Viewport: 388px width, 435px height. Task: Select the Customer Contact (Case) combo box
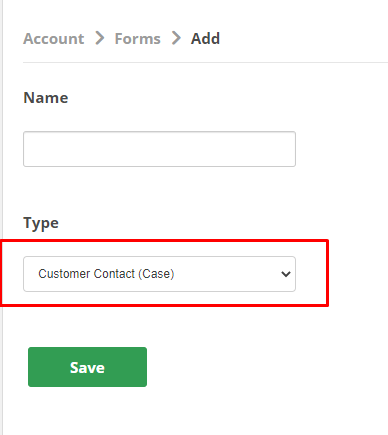tap(159, 274)
